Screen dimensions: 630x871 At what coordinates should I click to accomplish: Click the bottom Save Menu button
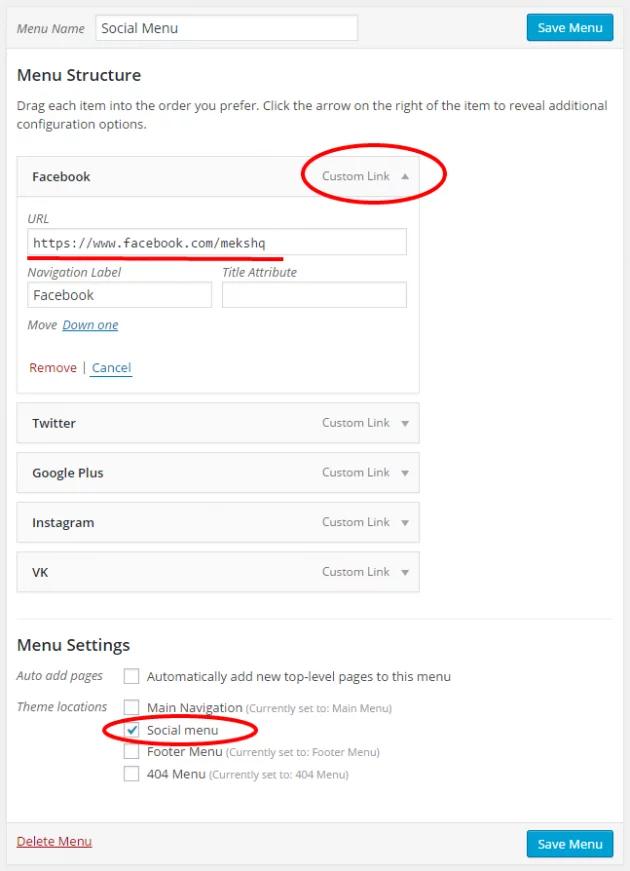569,843
